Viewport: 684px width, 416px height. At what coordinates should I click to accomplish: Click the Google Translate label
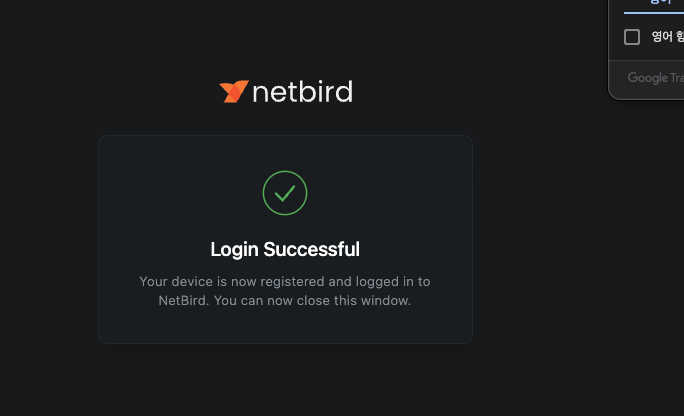click(x=655, y=77)
